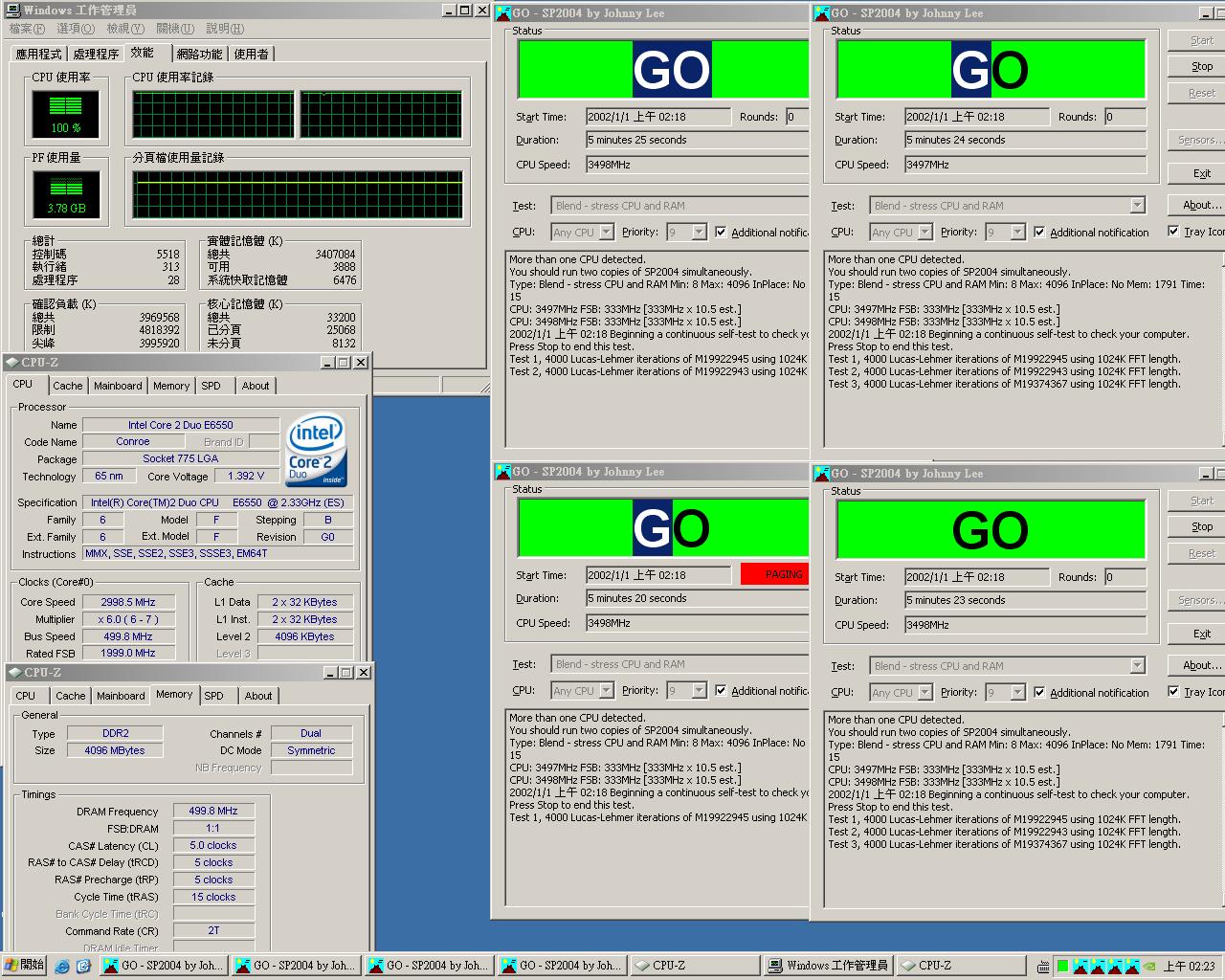Click the upper CPU-Z window's title icon
The width and height of the screenshot is (1225, 980).
pyautogui.click(x=12, y=362)
